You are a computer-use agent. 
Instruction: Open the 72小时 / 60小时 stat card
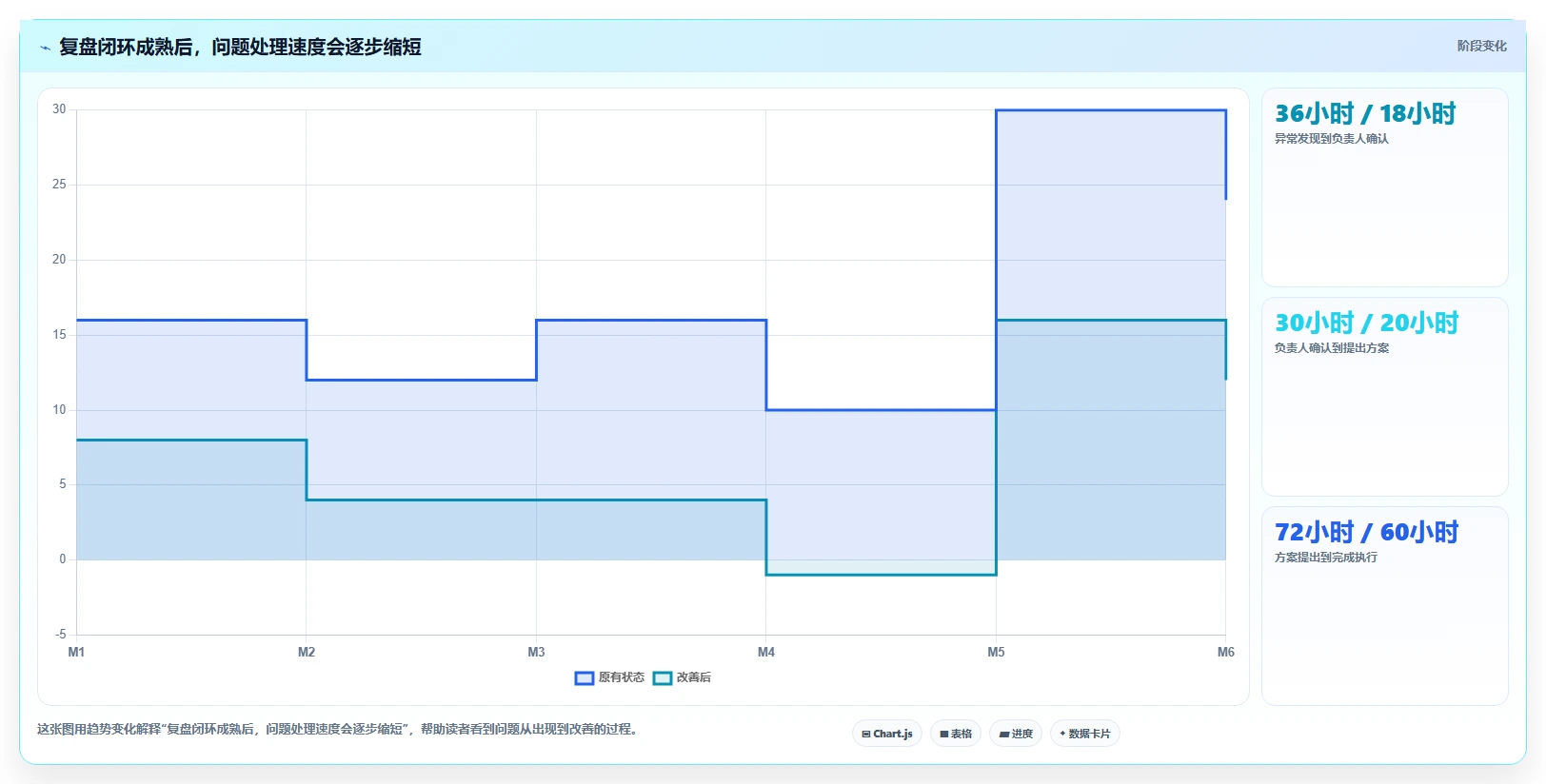coord(1385,606)
